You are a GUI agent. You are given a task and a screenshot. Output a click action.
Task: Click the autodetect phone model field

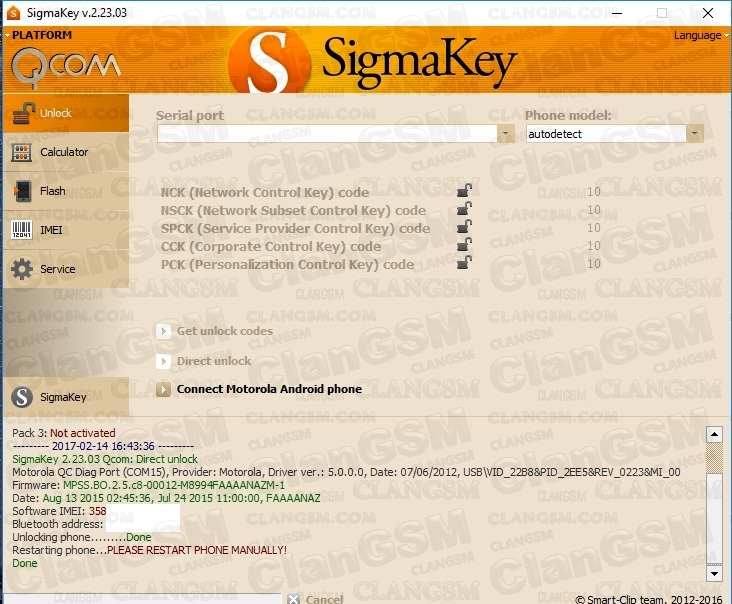coord(606,134)
